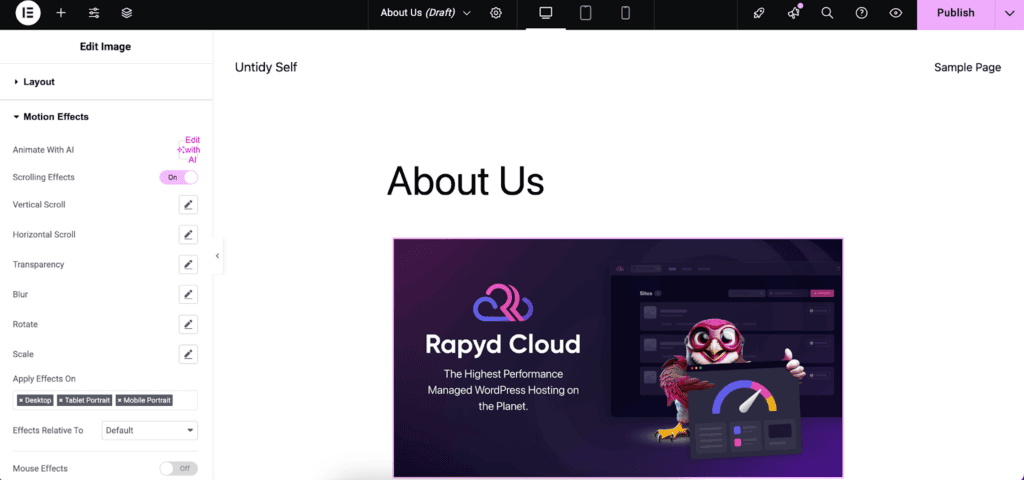Click the Publish button

tap(955, 13)
